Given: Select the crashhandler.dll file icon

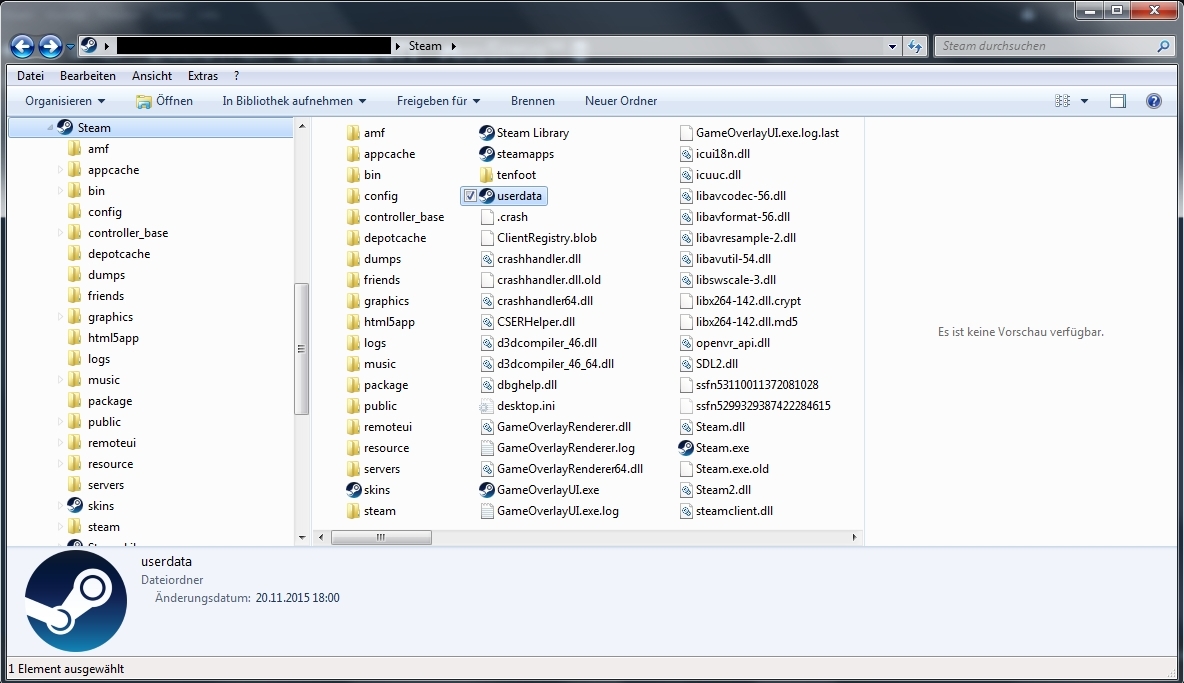Looking at the screenshot, I should coord(487,259).
